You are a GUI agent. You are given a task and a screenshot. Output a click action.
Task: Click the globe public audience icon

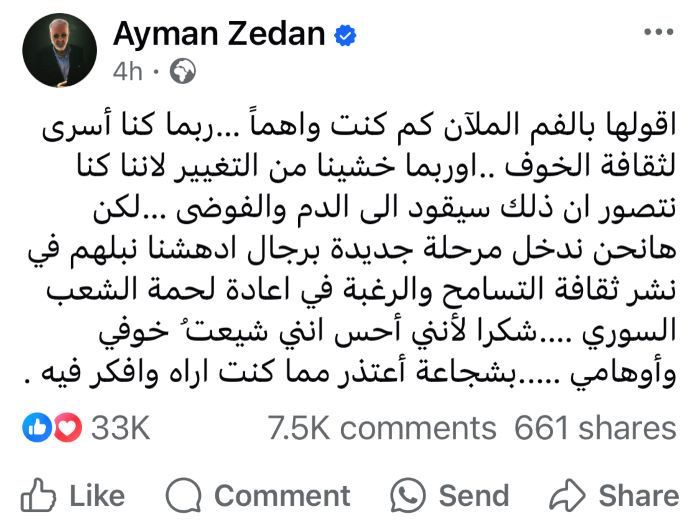[x=183, y=71]
